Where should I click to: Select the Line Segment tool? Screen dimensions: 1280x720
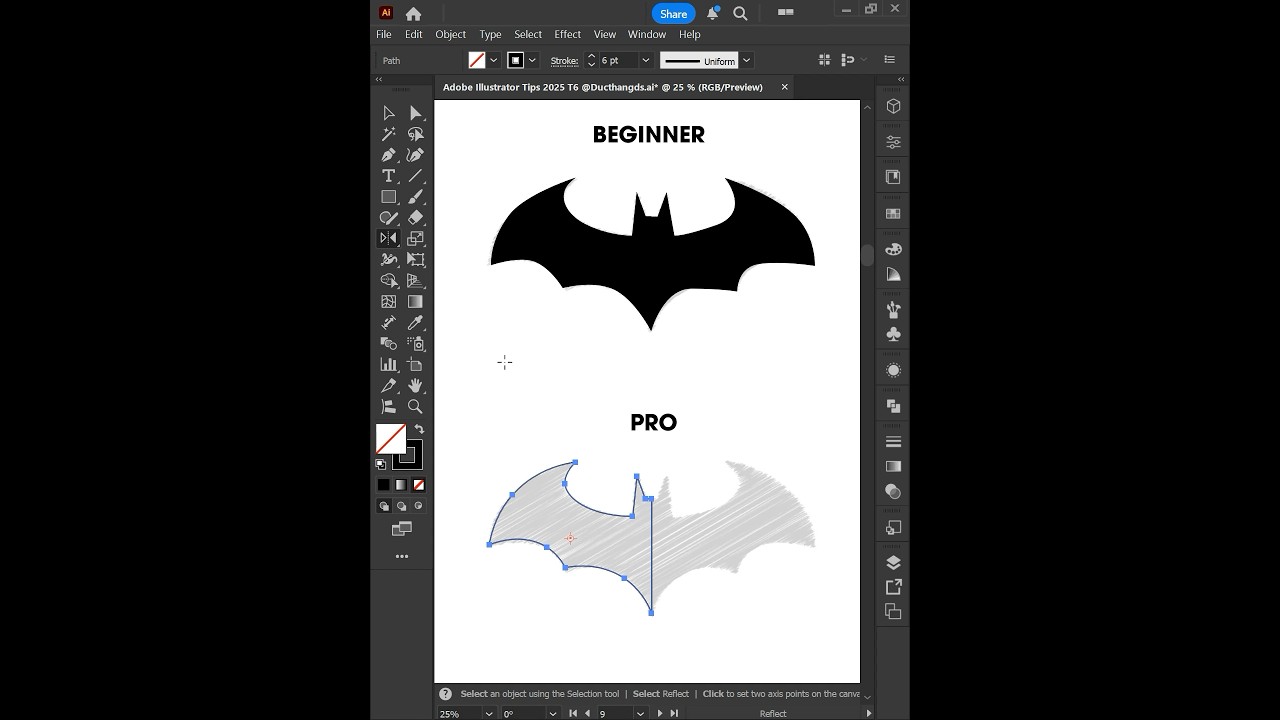coord(415,176)
